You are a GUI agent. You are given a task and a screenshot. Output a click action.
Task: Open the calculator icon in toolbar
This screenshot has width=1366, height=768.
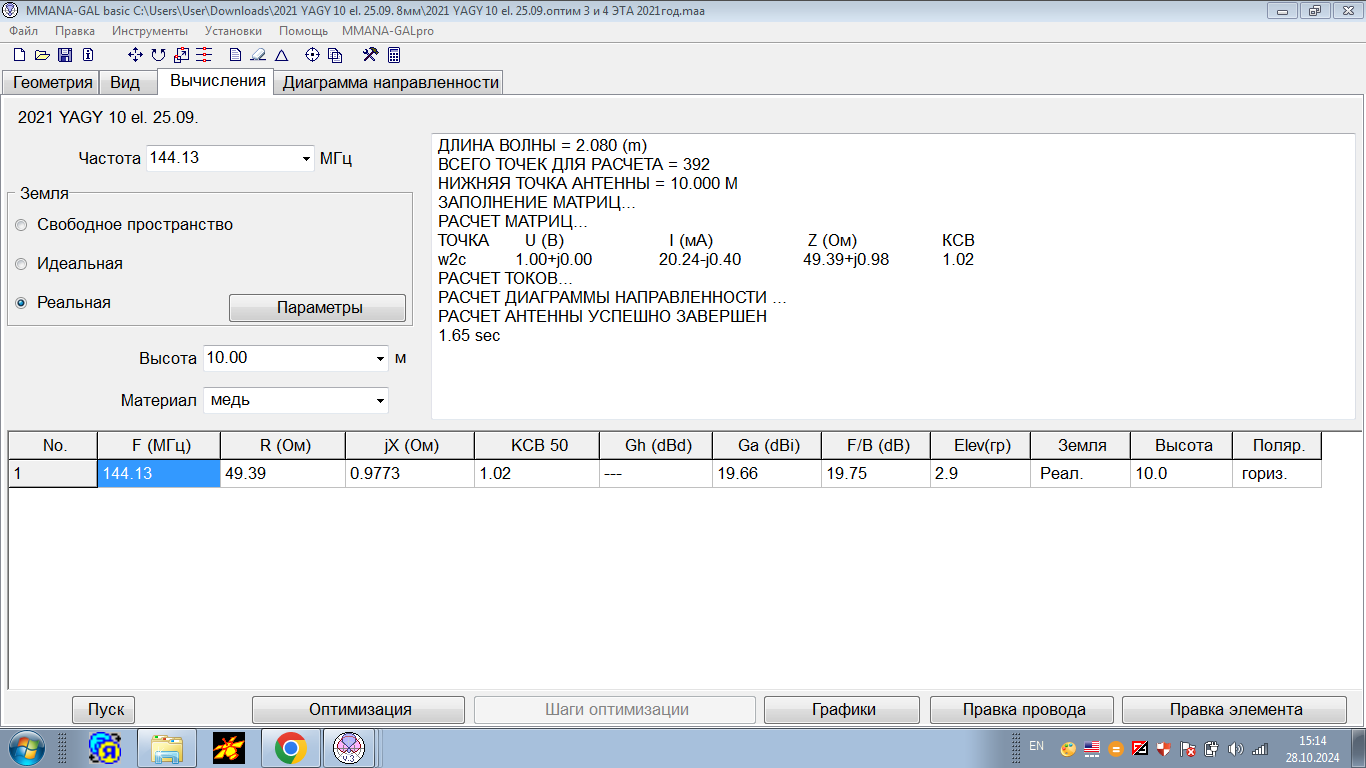(394, 55)
